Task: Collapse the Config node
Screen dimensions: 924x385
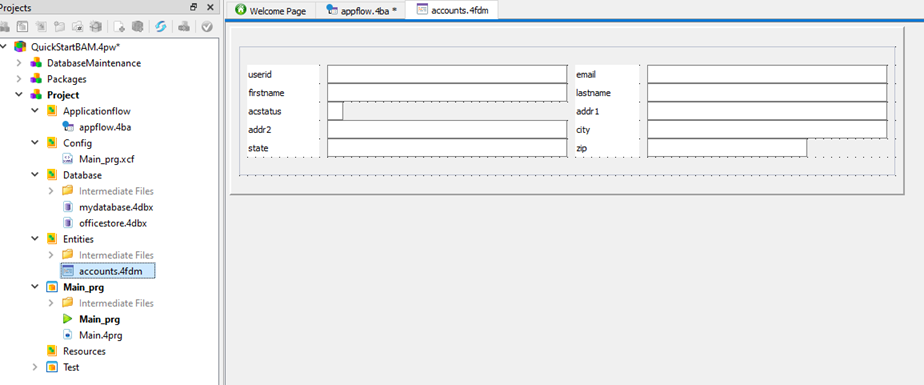Action: (35, 143)
